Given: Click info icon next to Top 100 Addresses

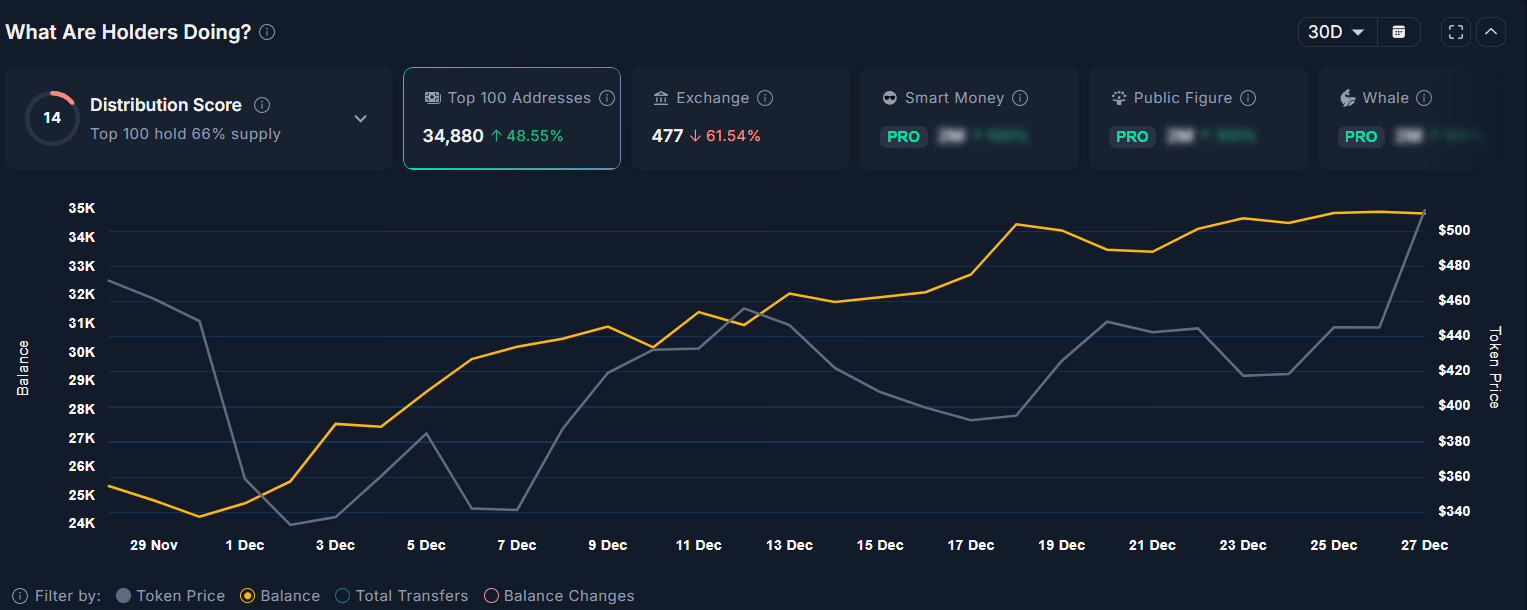Looking at the screenshot, I should 608,98.
